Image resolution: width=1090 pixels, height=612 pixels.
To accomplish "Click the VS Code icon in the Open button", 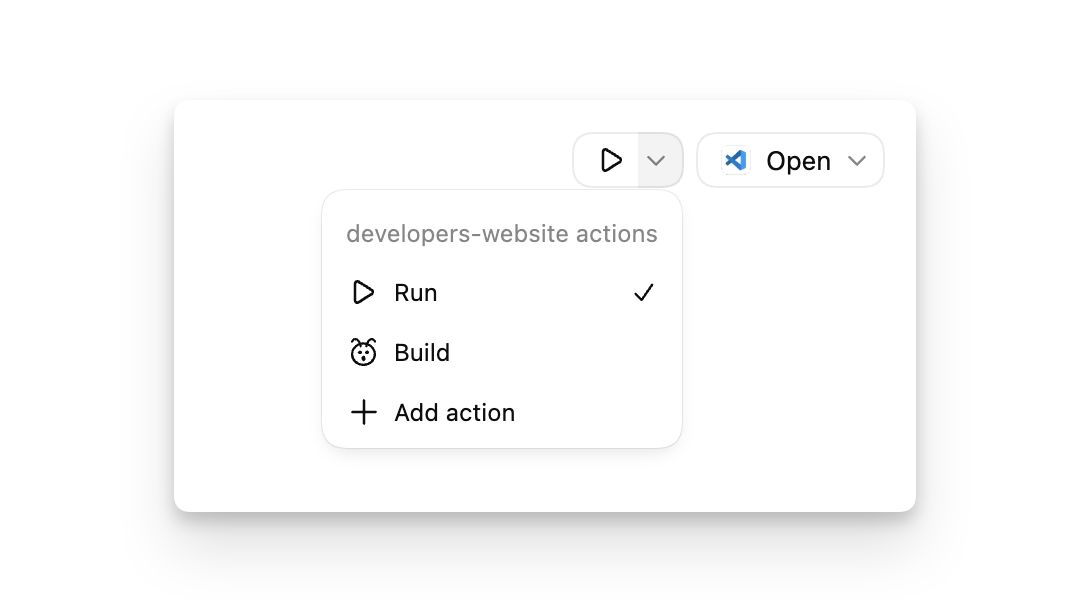I will [x=735, y=159].
